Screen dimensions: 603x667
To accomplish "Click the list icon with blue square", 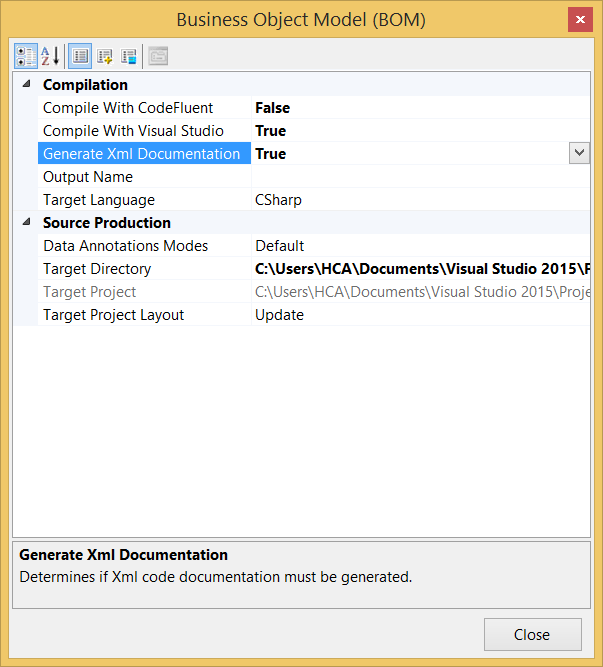I will 129,56.
